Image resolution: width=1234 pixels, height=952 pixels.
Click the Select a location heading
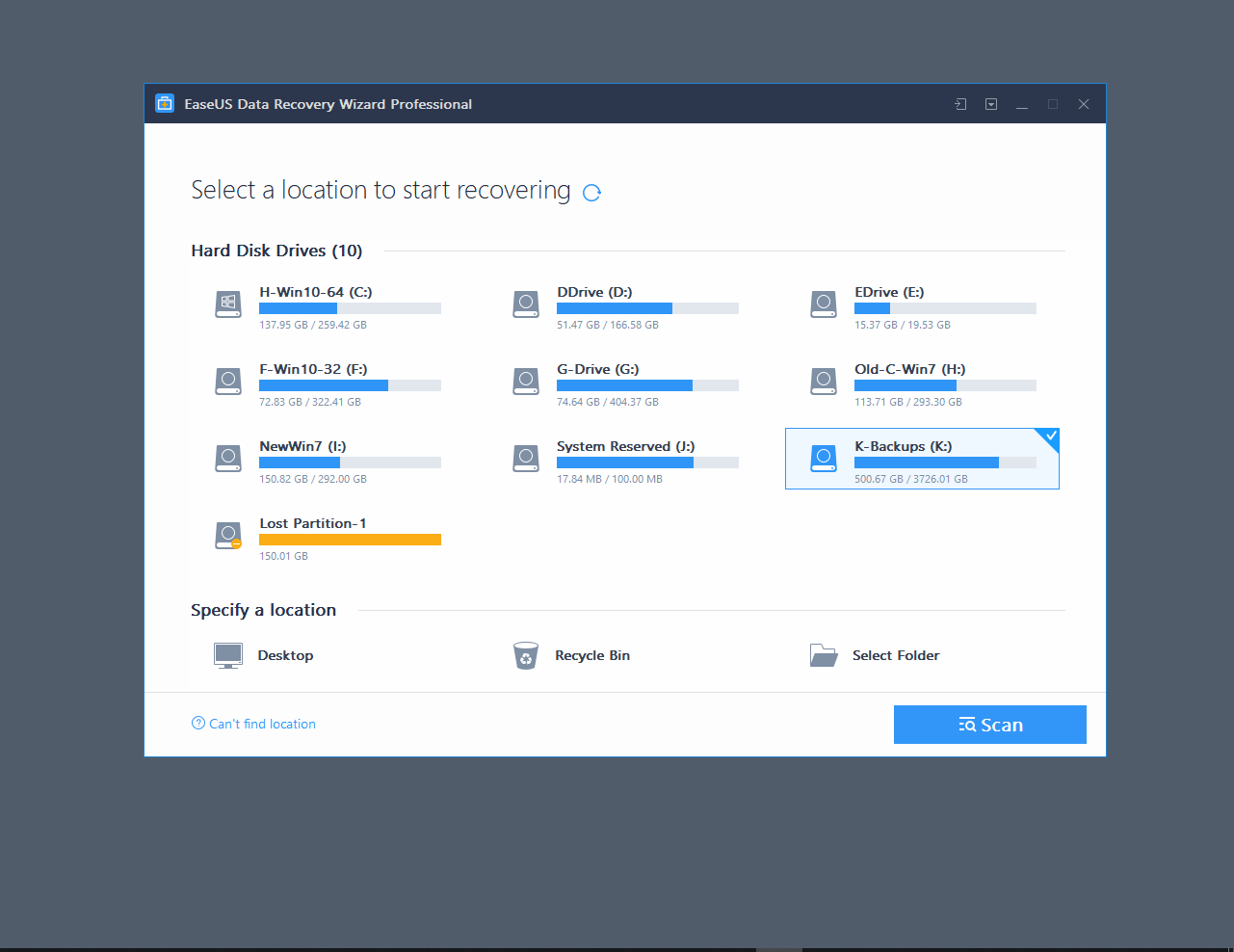[x=381, y=190]
